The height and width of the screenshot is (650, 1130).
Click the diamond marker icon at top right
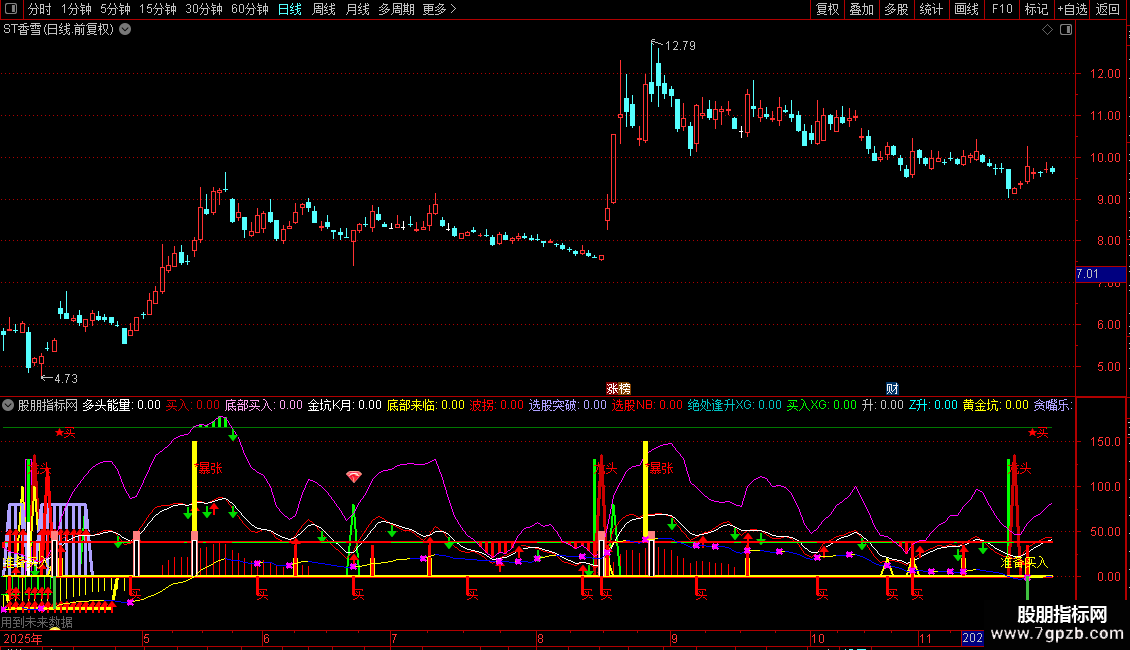pyautogui.click(x=1047, y=30)
